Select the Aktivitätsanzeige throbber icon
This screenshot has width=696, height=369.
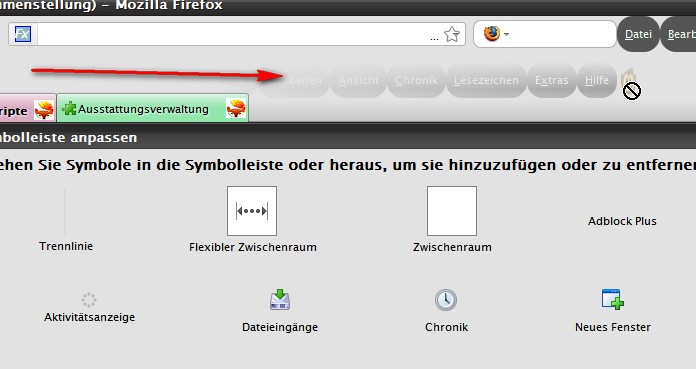(89, 300)
